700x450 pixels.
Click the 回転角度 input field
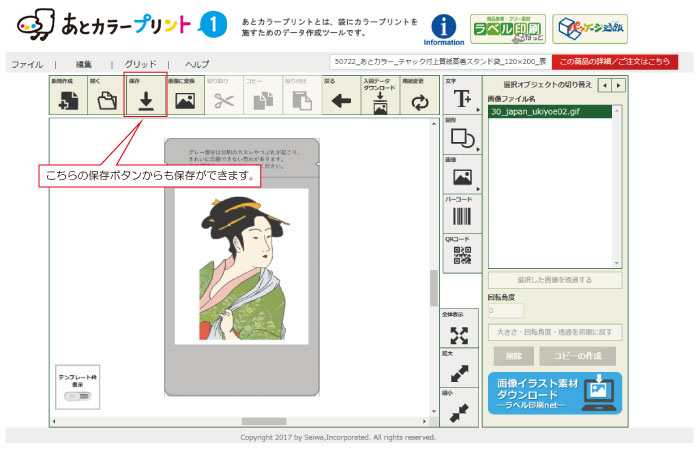tap(505, 311)
